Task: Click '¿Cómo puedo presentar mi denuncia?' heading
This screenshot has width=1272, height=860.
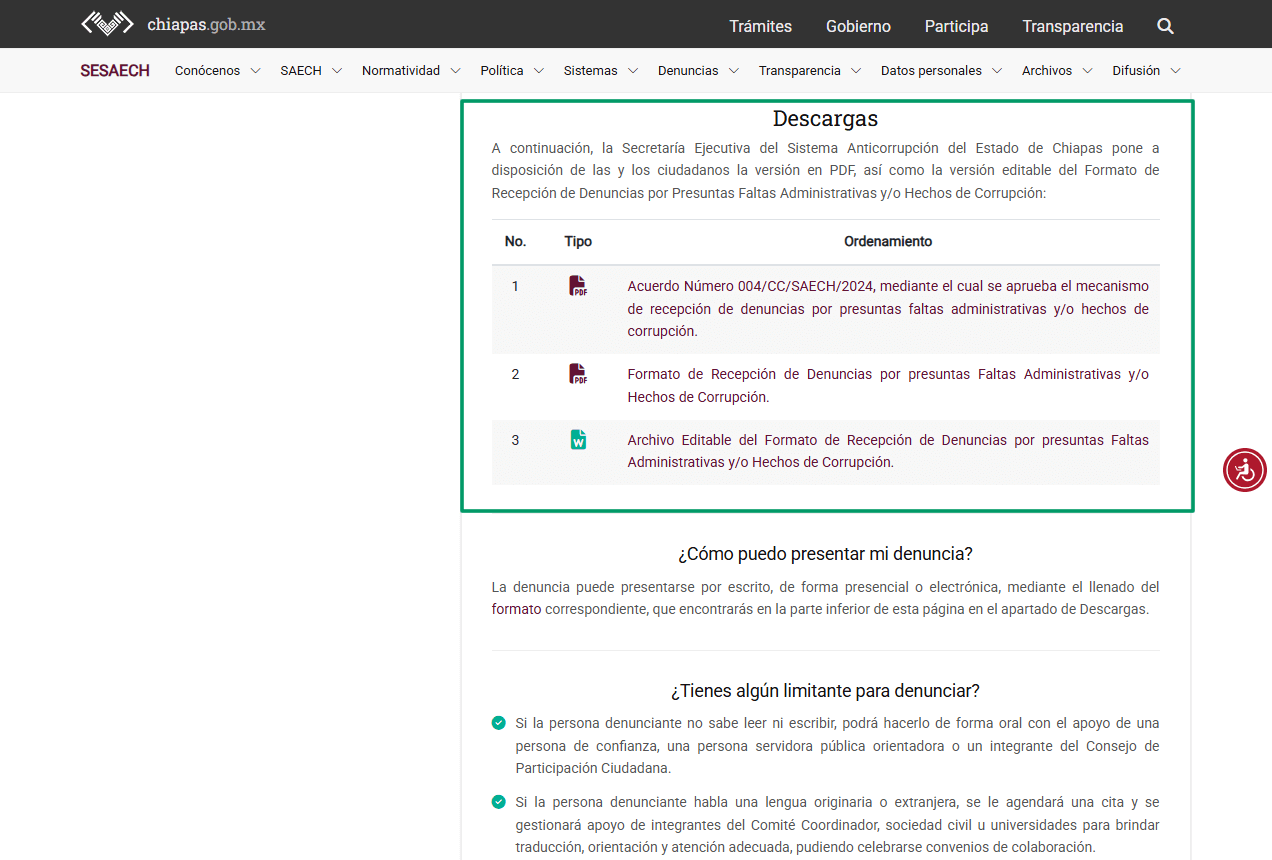Action: (825, 554)
